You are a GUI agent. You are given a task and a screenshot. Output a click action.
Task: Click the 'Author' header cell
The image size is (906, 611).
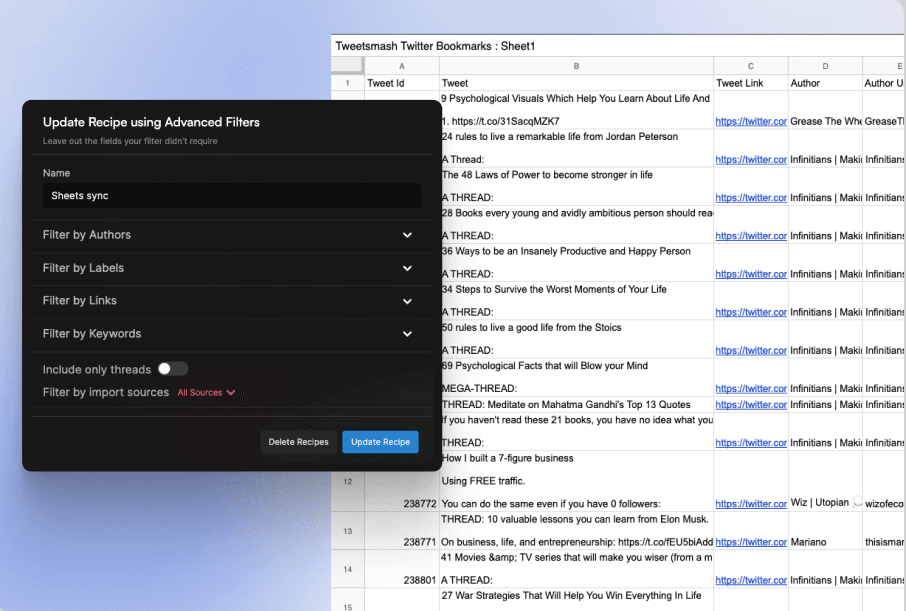click(x=825, y=83)
